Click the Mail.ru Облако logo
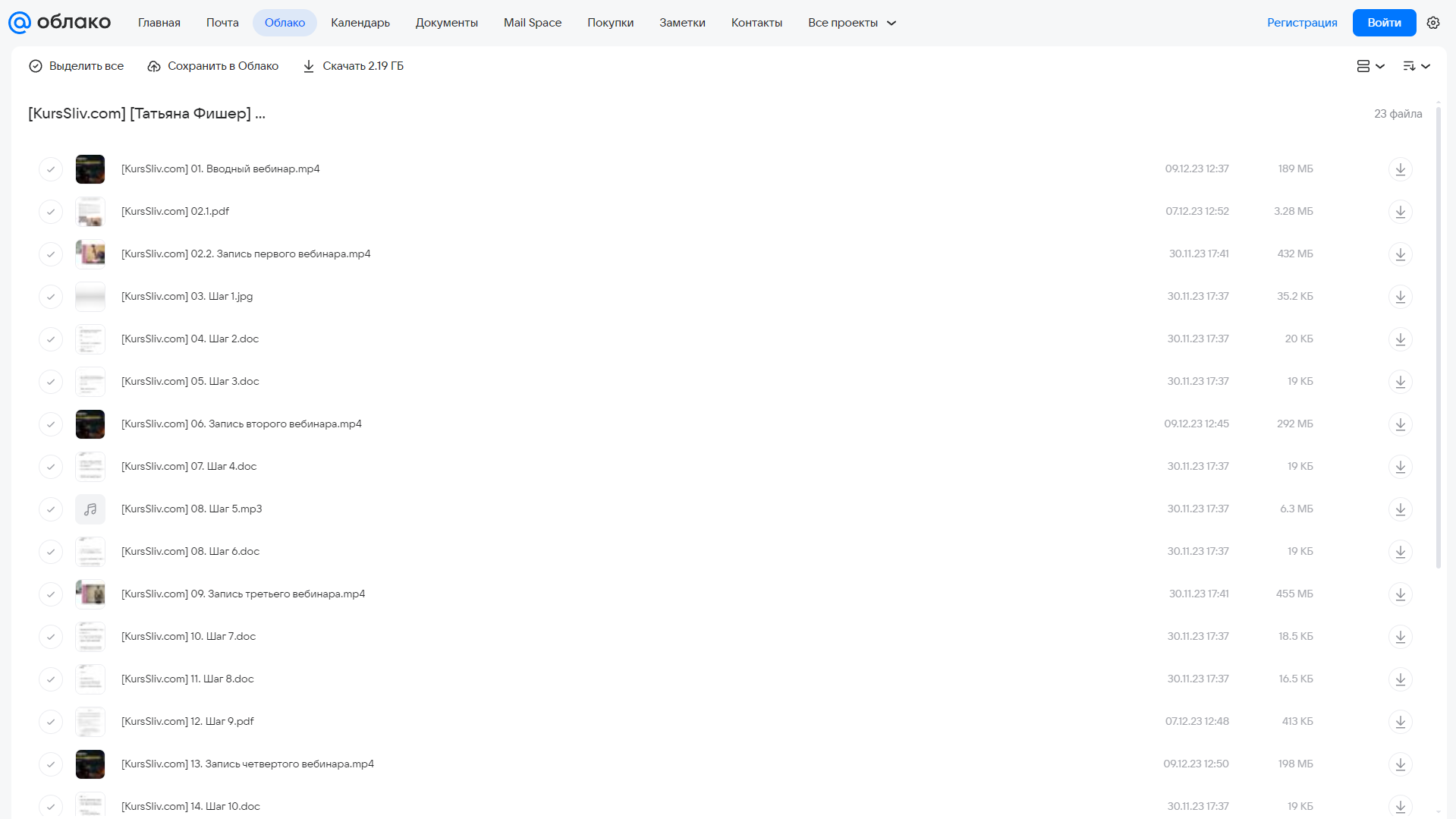 click(x=59, y=23)
